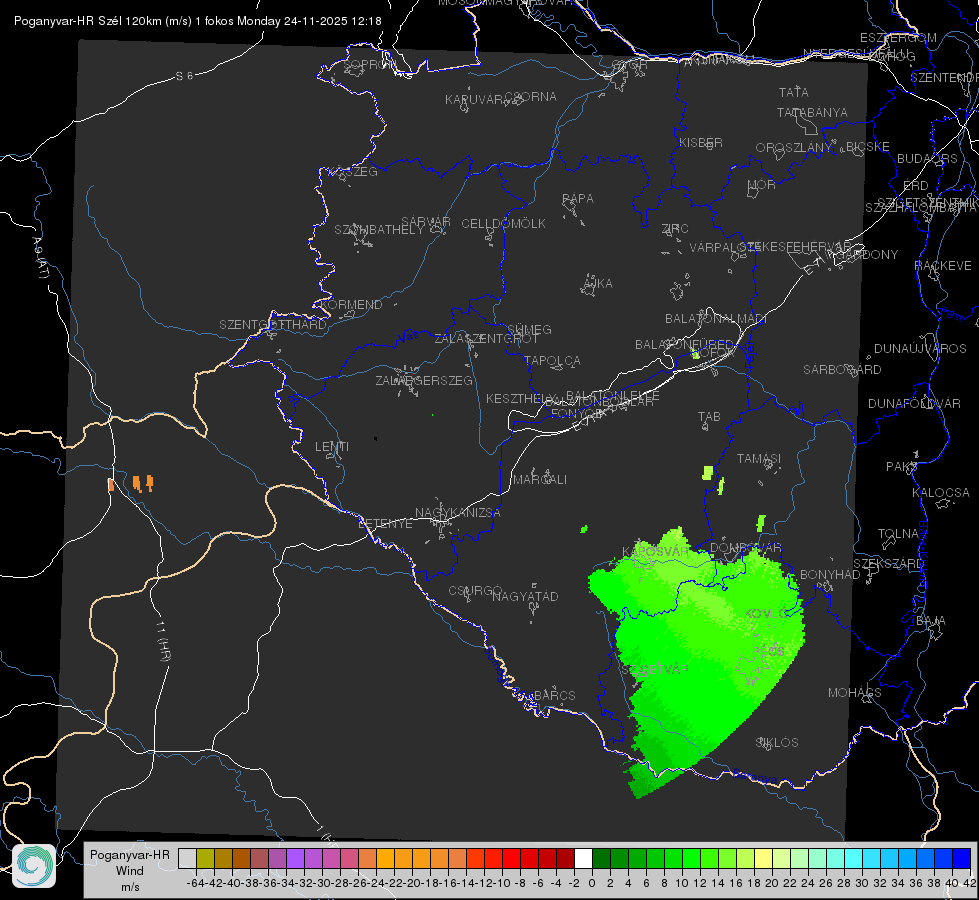Click the small green echo near Tamási

click(707, 473)
